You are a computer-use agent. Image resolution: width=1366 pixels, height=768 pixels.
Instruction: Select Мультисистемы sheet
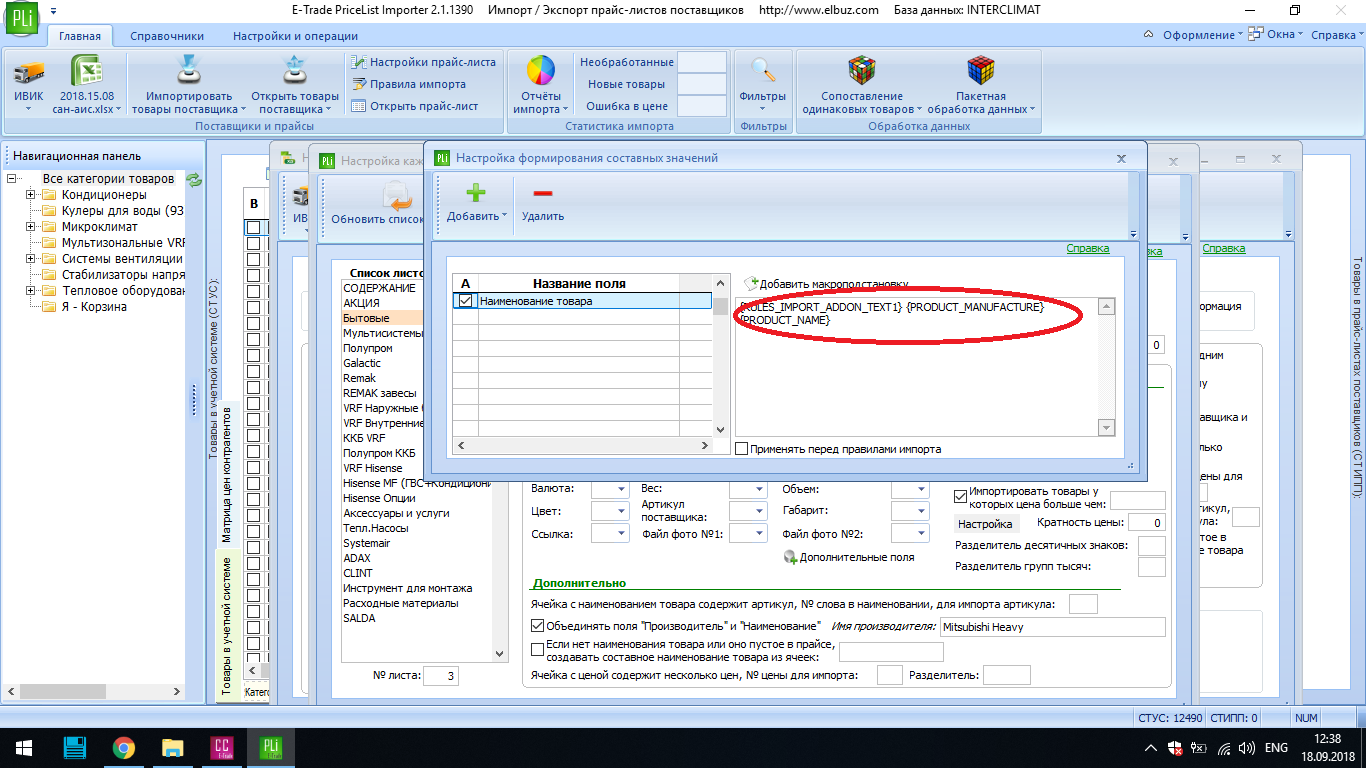[x=416, y=333]
